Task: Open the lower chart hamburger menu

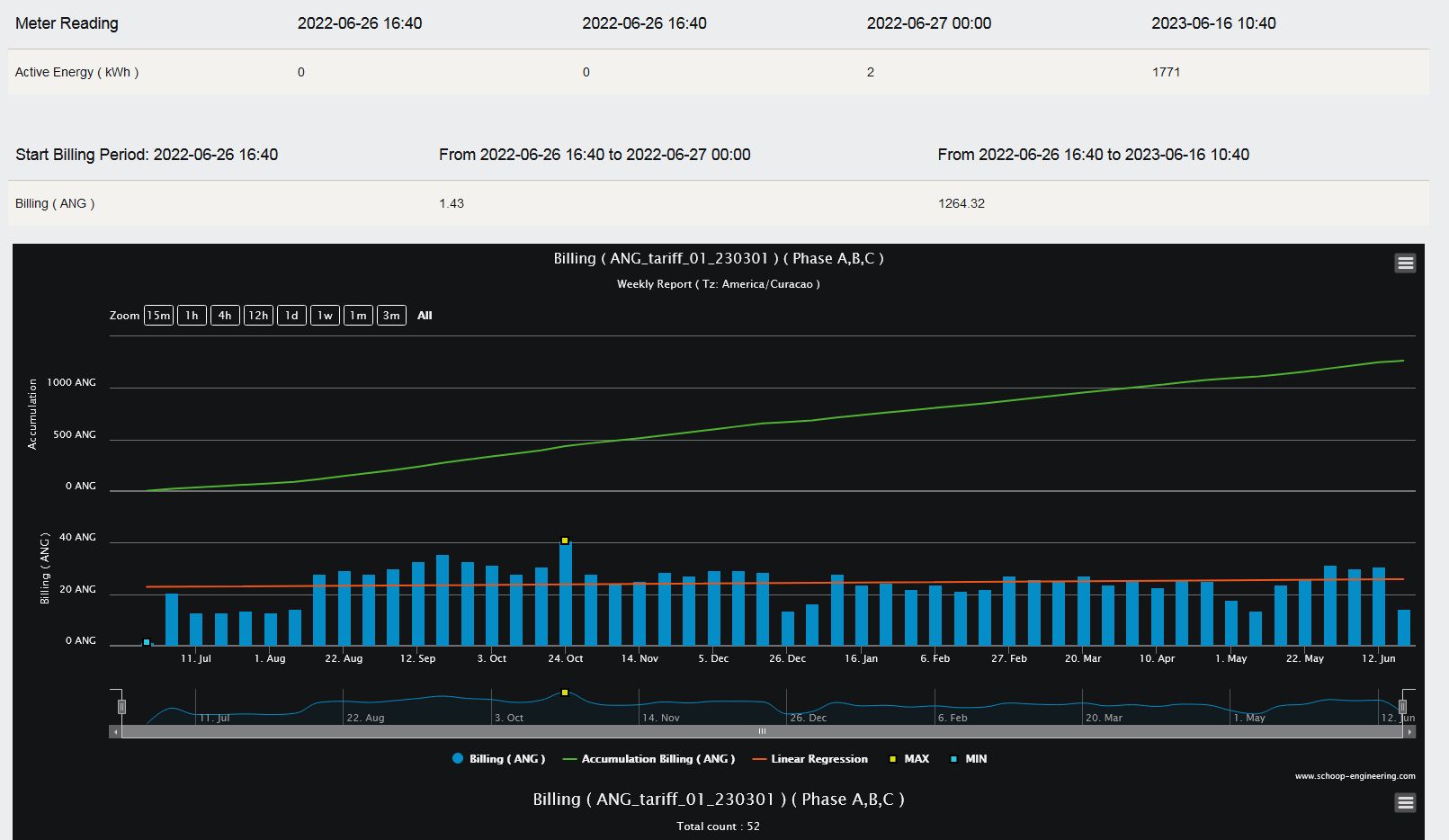Action: click(x=1405, y=802)
